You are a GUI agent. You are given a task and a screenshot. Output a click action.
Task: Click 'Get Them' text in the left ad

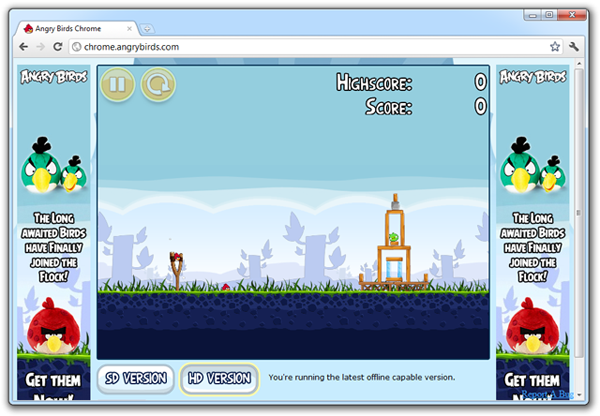click(x=53, y=380)
